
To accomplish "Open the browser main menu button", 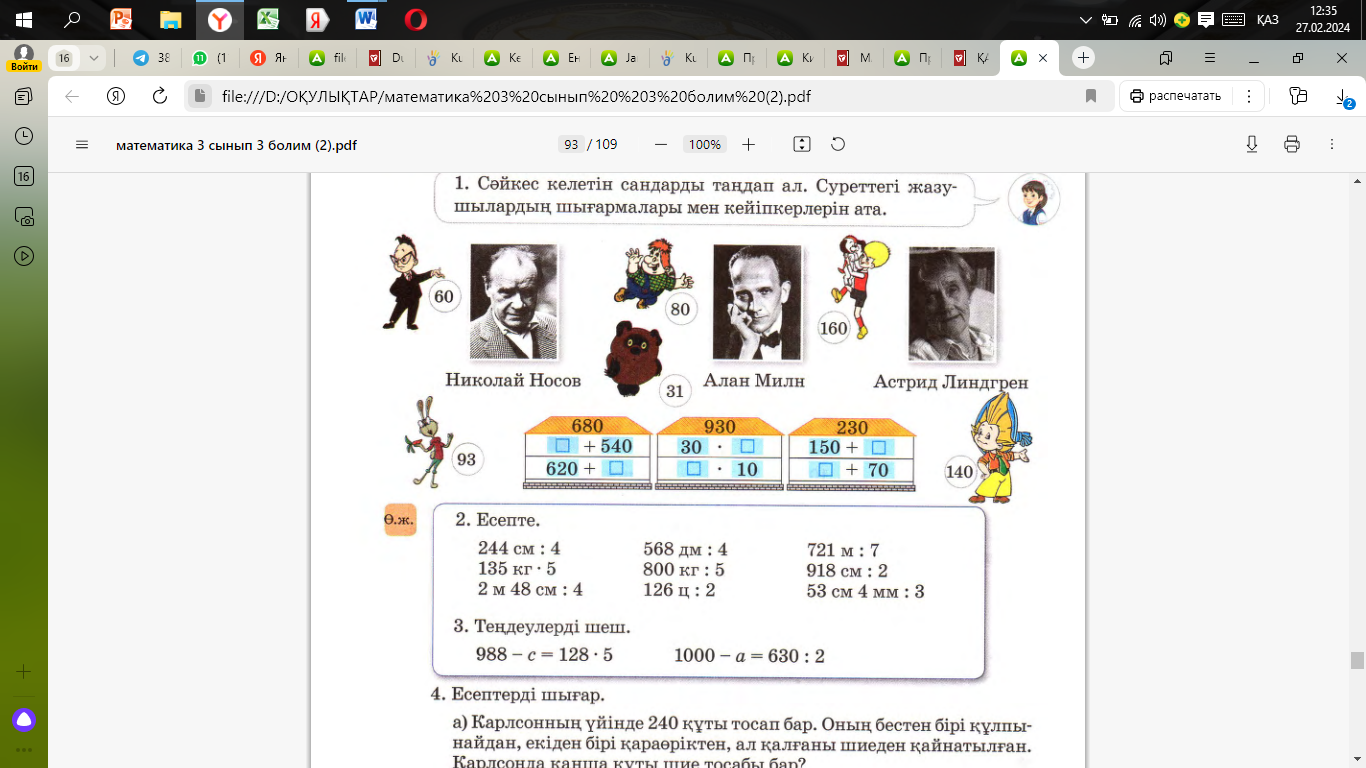I will [x=1210, y=58].
